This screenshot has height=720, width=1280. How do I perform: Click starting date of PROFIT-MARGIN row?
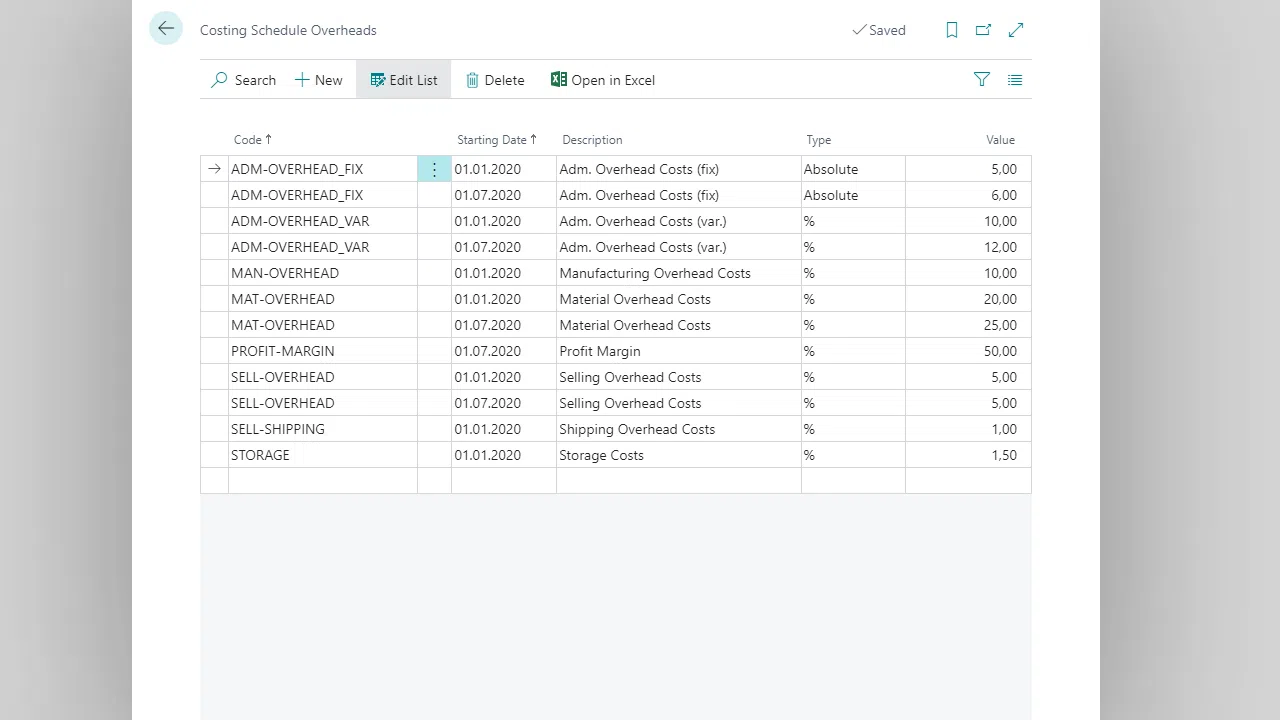pyautogui.click(x=504, y=351)
